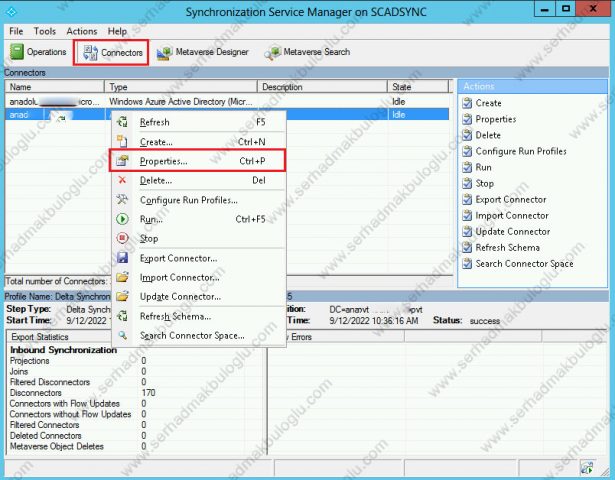615x480 pixels.
Task: Choose Update Connector... in context menu
Action: pos(198,296)
